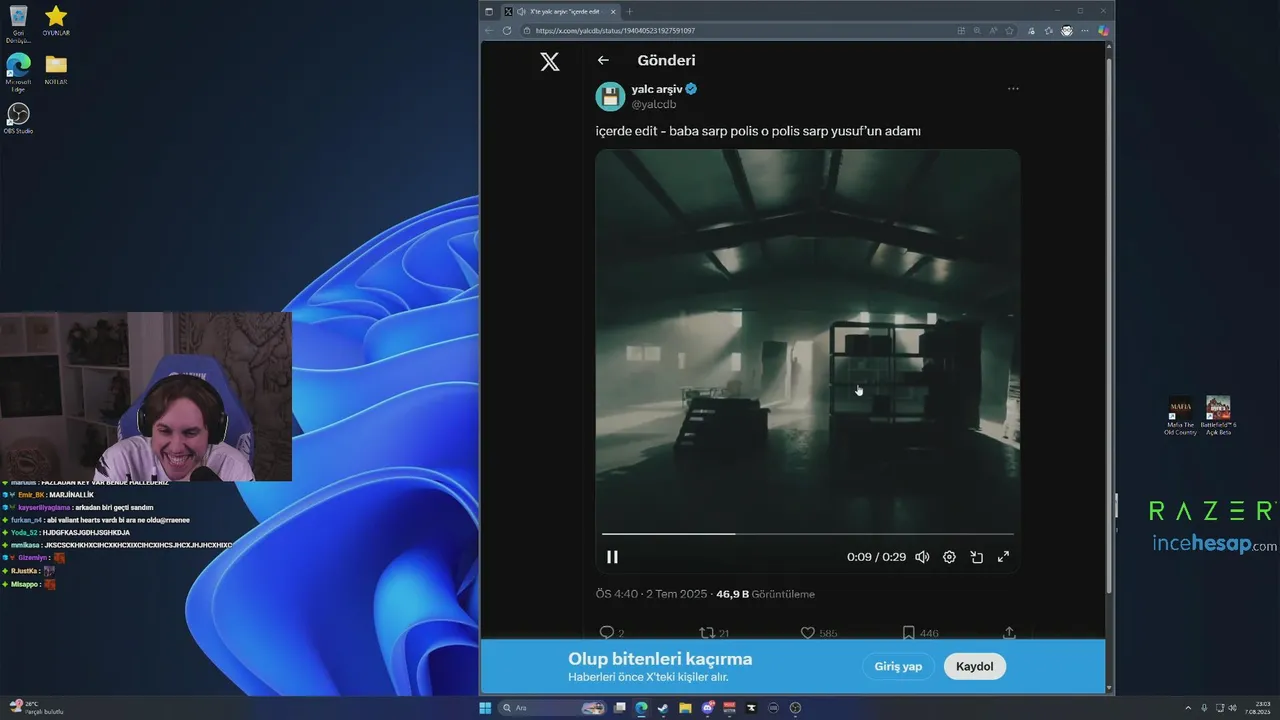Open Steam from the taskbar
Image resolution: width=1280 pixels, height=720 pixels.
click(662, 708)
